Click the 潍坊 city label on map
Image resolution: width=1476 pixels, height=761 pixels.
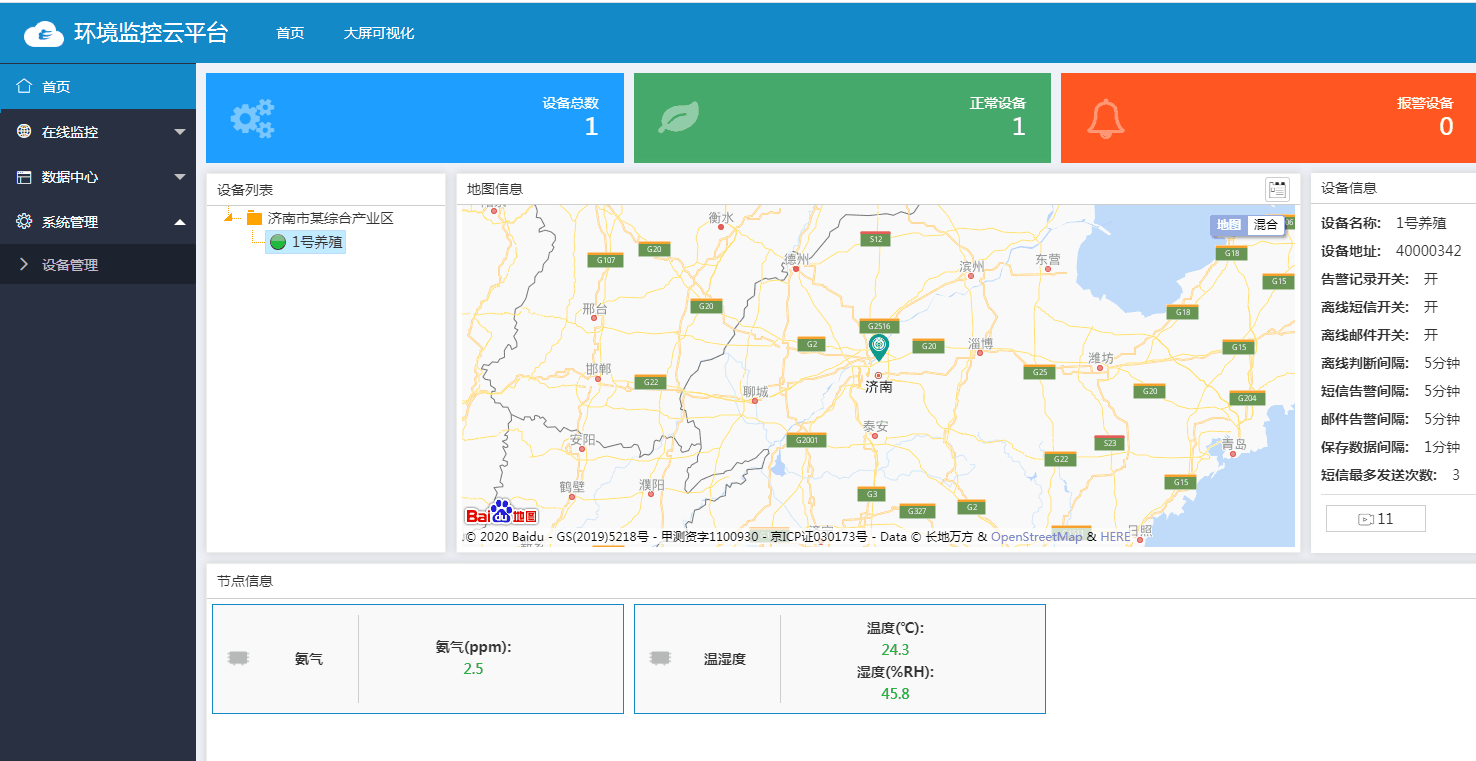click(x=1101, y=358)
